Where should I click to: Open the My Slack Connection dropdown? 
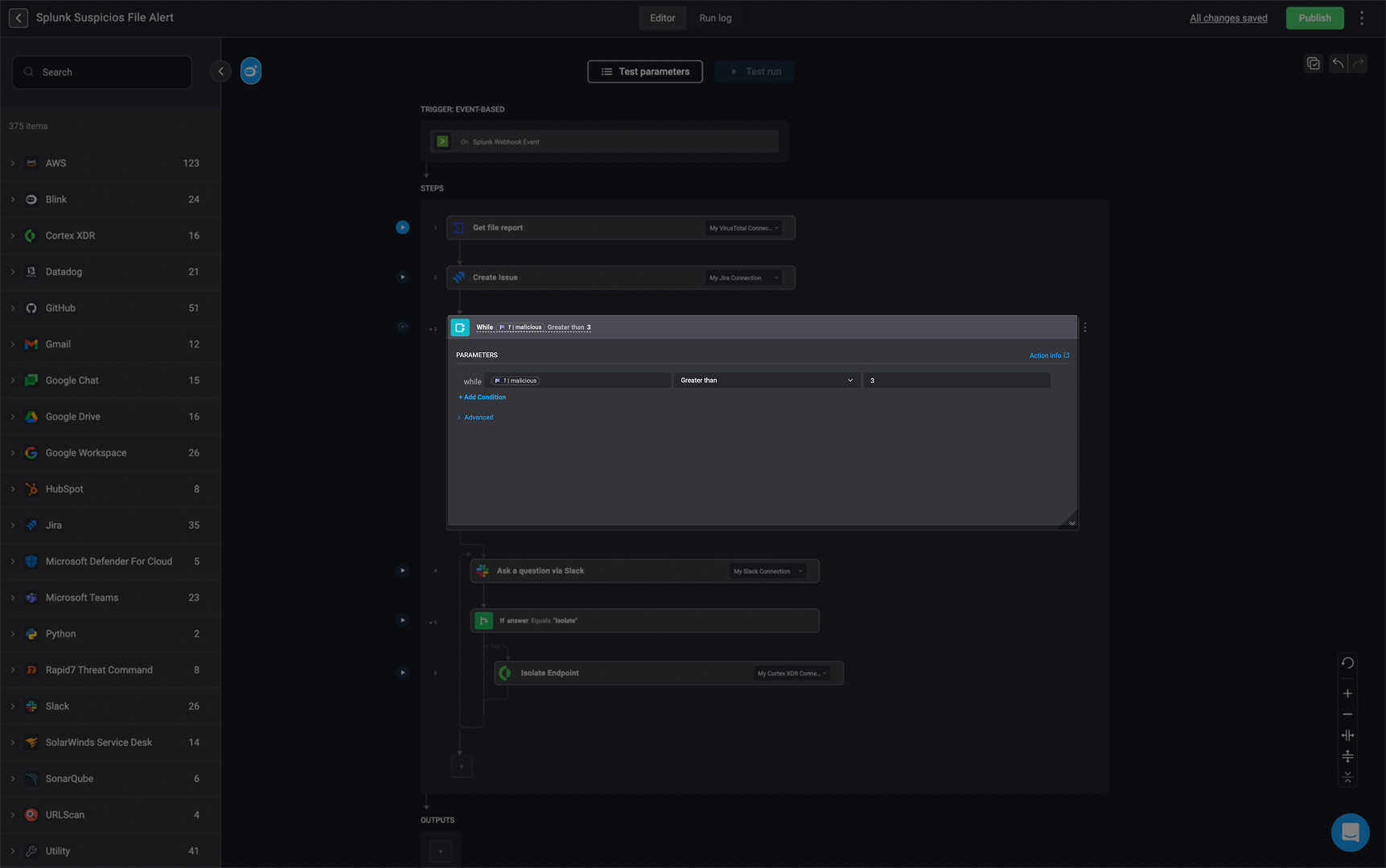tap(768, 571)
